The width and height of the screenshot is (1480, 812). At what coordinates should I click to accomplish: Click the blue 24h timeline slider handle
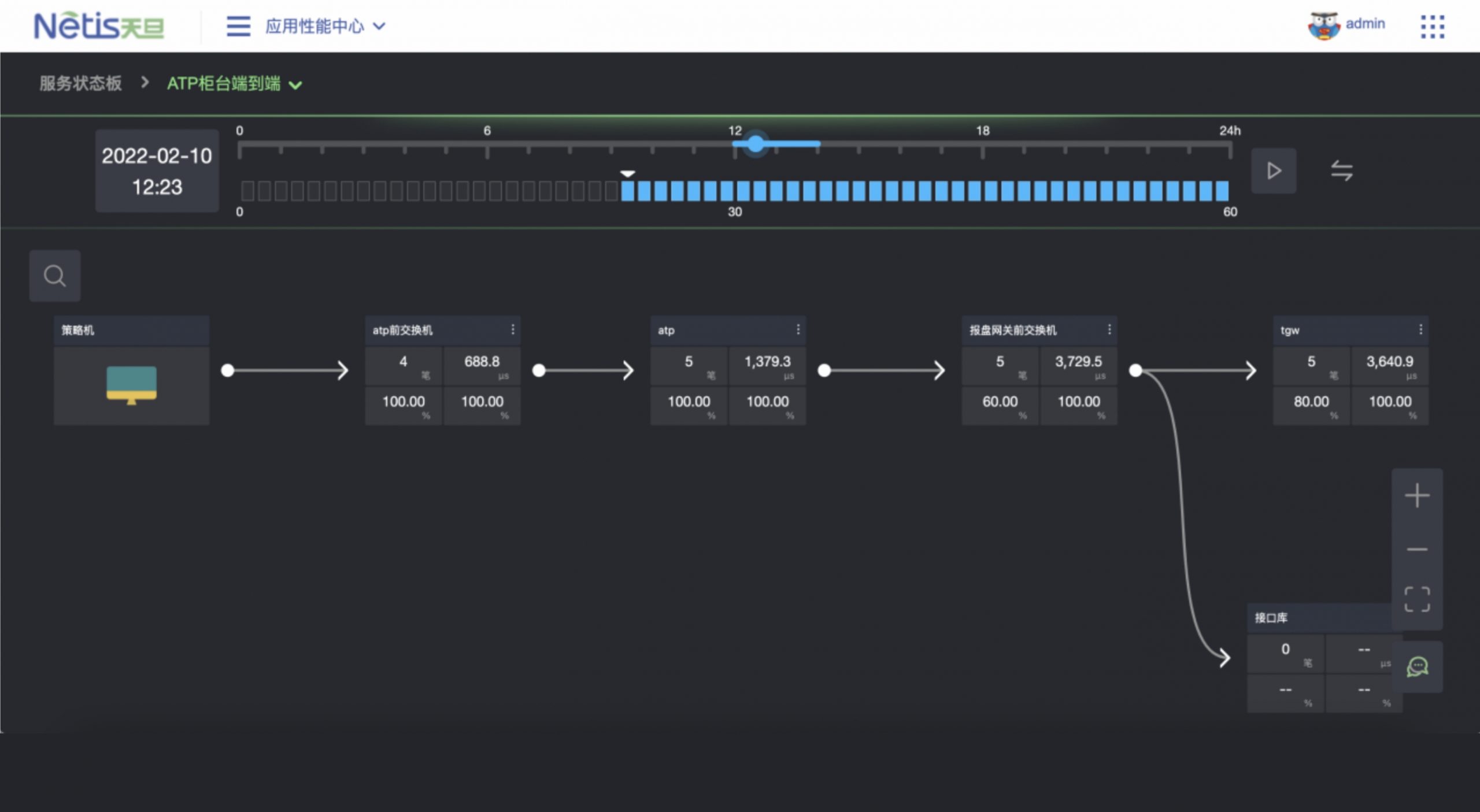coord(756,144)
